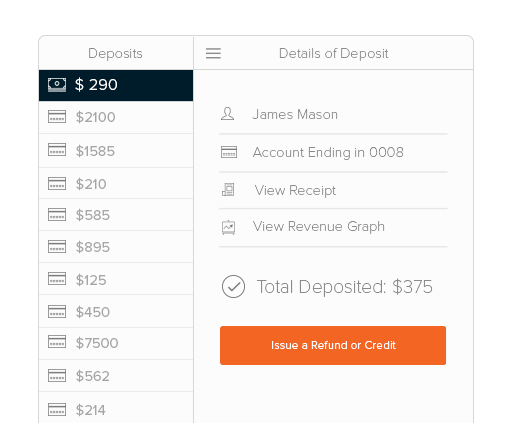The height and width of the screenshot is (423, 516).
Task: Issue a Refund or Credit
Action: (333, 345)
